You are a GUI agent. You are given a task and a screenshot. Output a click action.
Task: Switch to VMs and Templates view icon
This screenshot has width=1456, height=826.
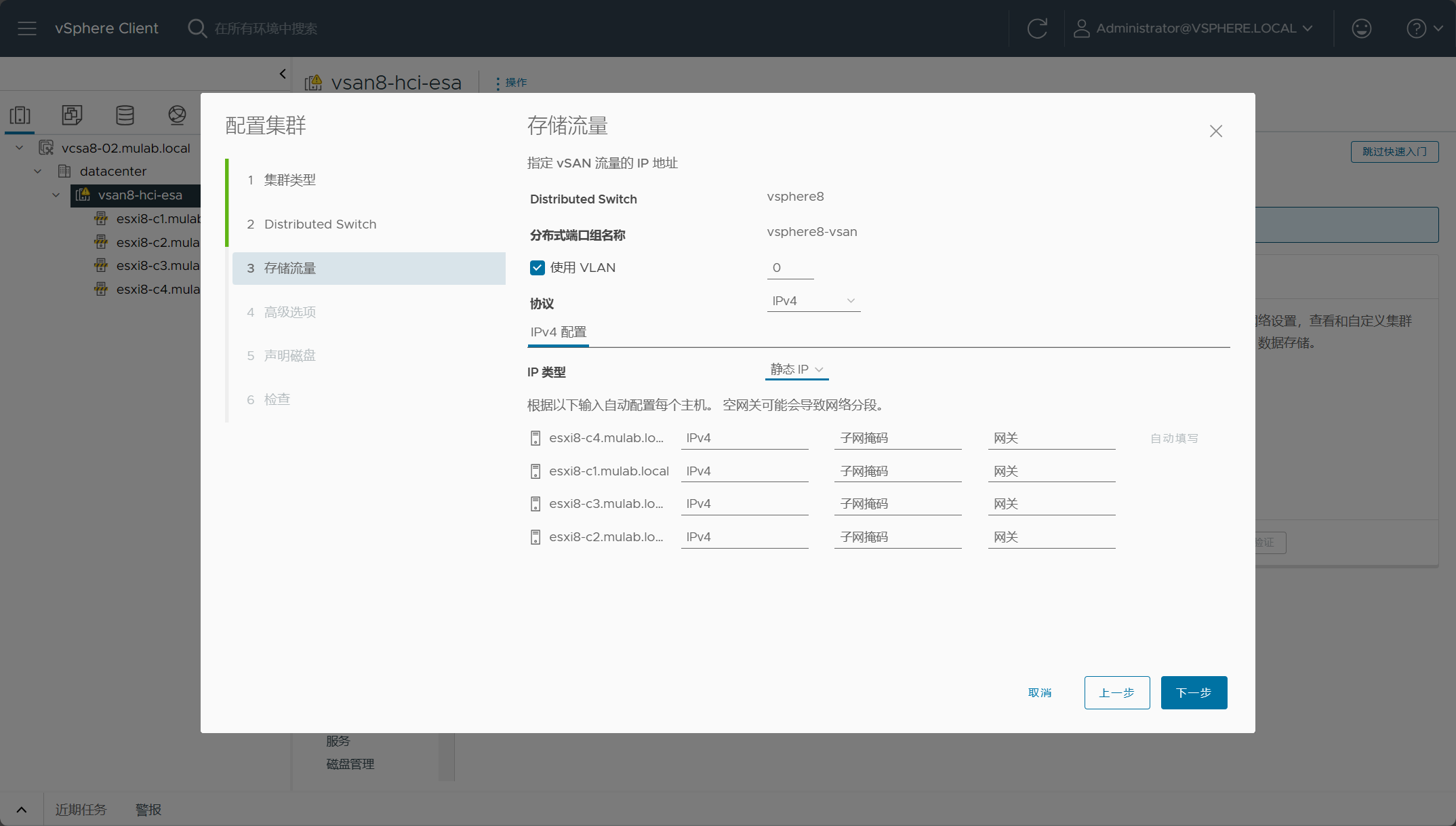(x=72, y=115)
